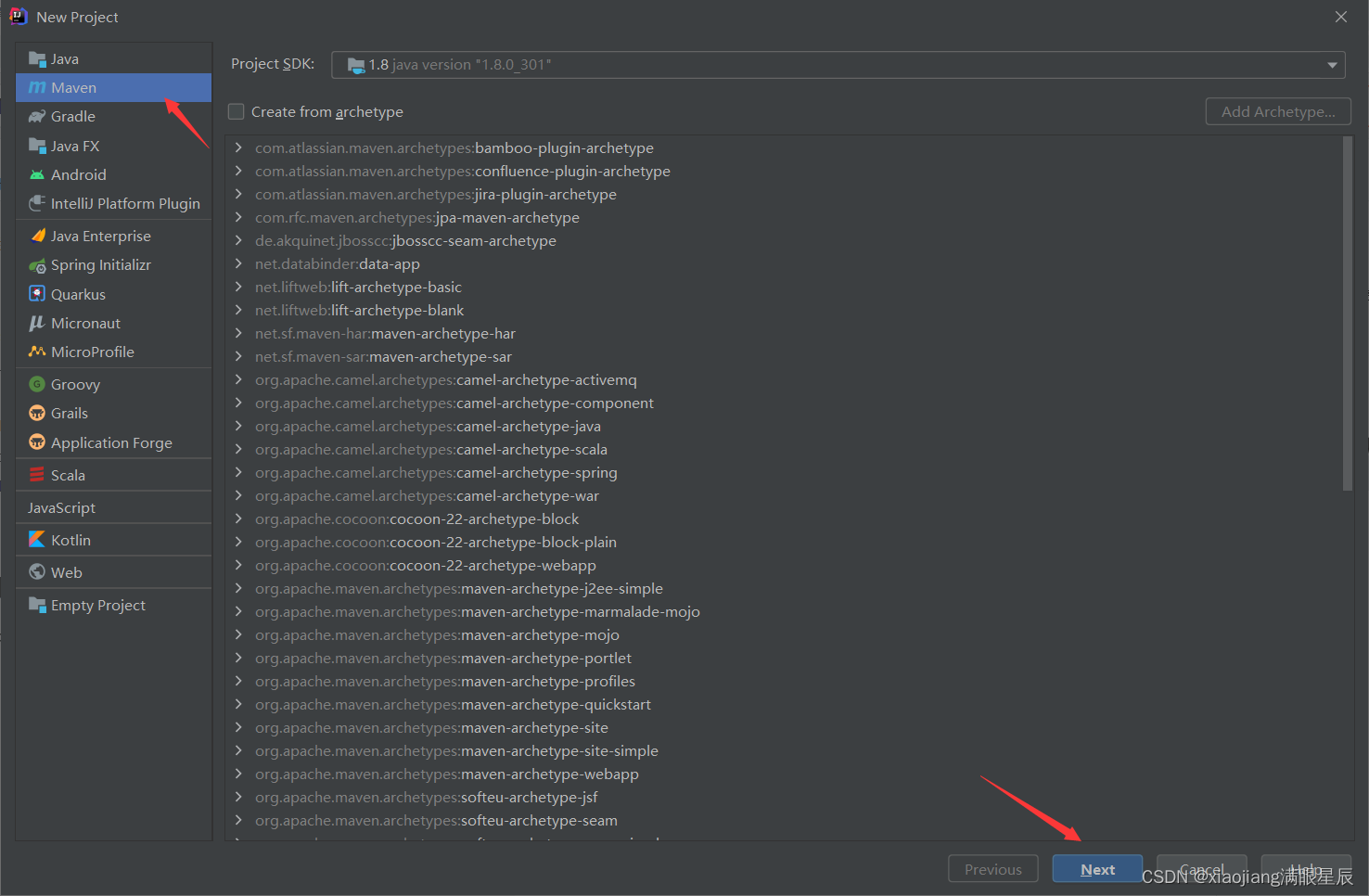This screenshot has height=896, width=1369.
Task: Enable Create from archetype checkbox
Action: [237, 112]
